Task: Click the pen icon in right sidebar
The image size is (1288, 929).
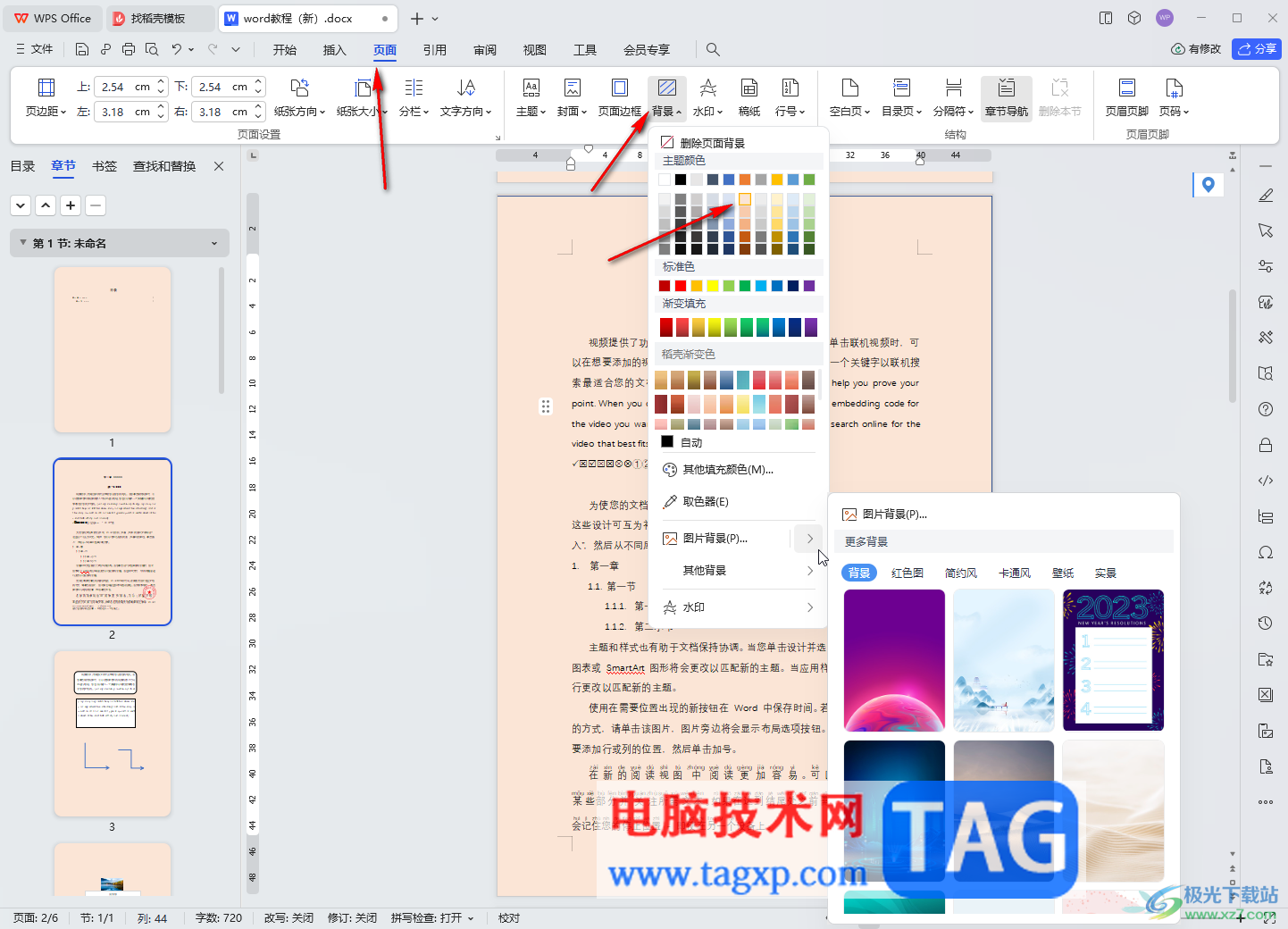Action: coord(1266,195)
